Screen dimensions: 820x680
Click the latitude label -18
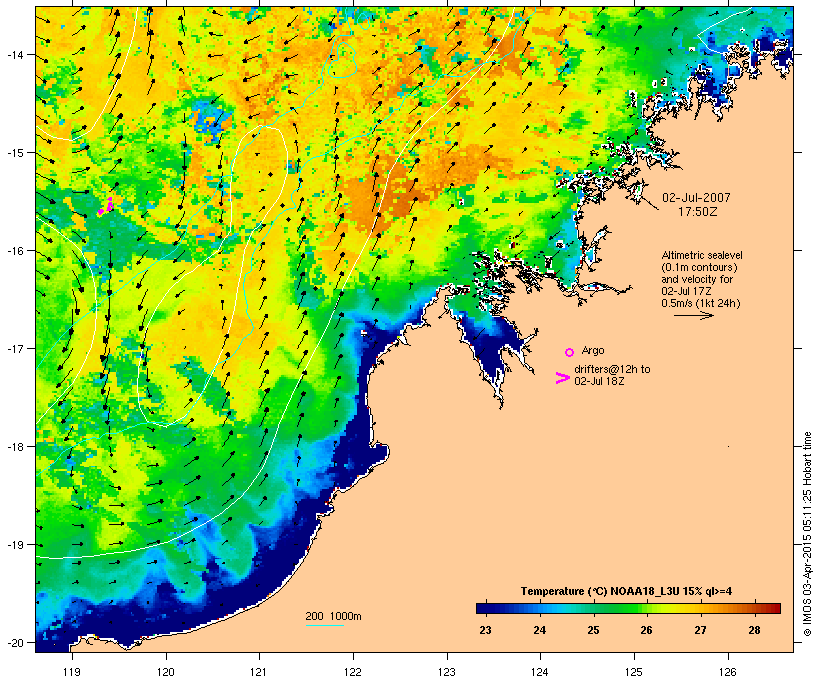(x=14, y=447)
